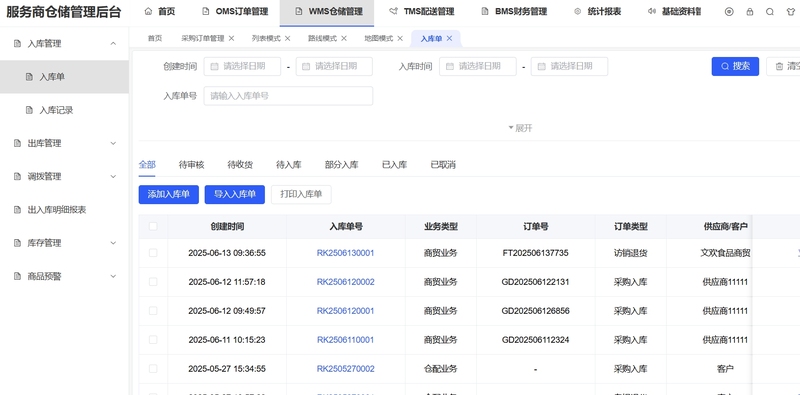This screenshot has height=395, width=800.
Task: Expand the 调拨管理 sidebar group chevron
Action: coord(113,177)
